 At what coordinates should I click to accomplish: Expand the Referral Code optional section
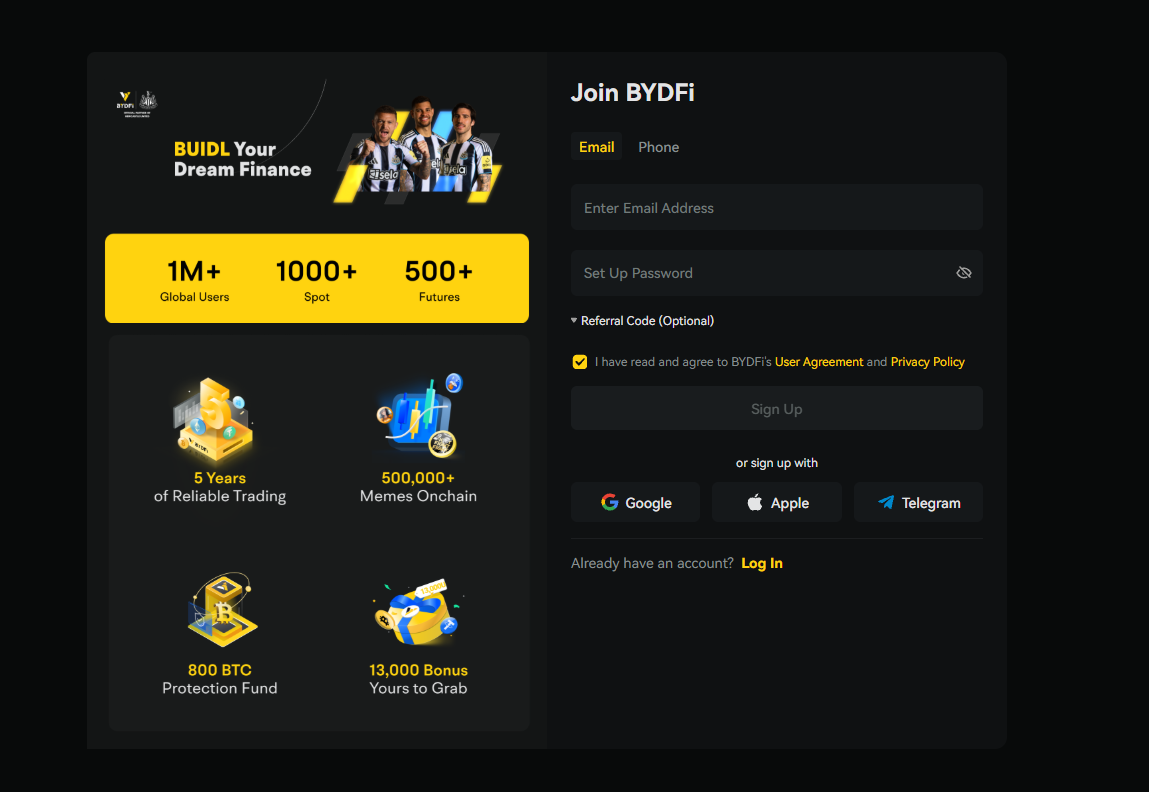click(642, 321)
